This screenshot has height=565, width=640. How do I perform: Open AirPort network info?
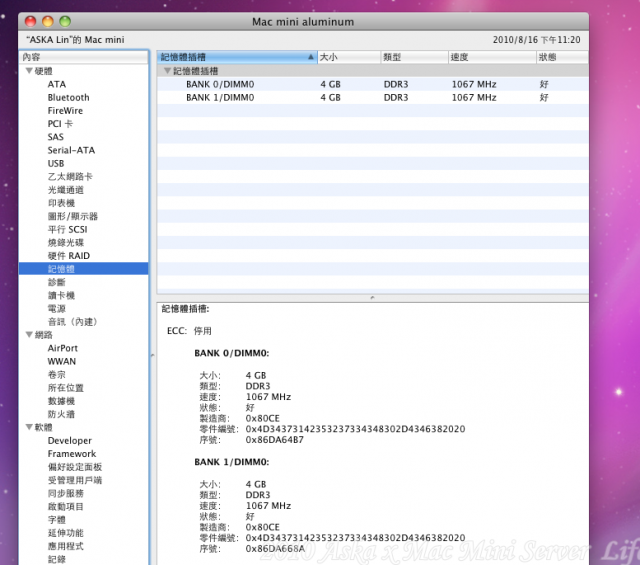tap(62, 348)
